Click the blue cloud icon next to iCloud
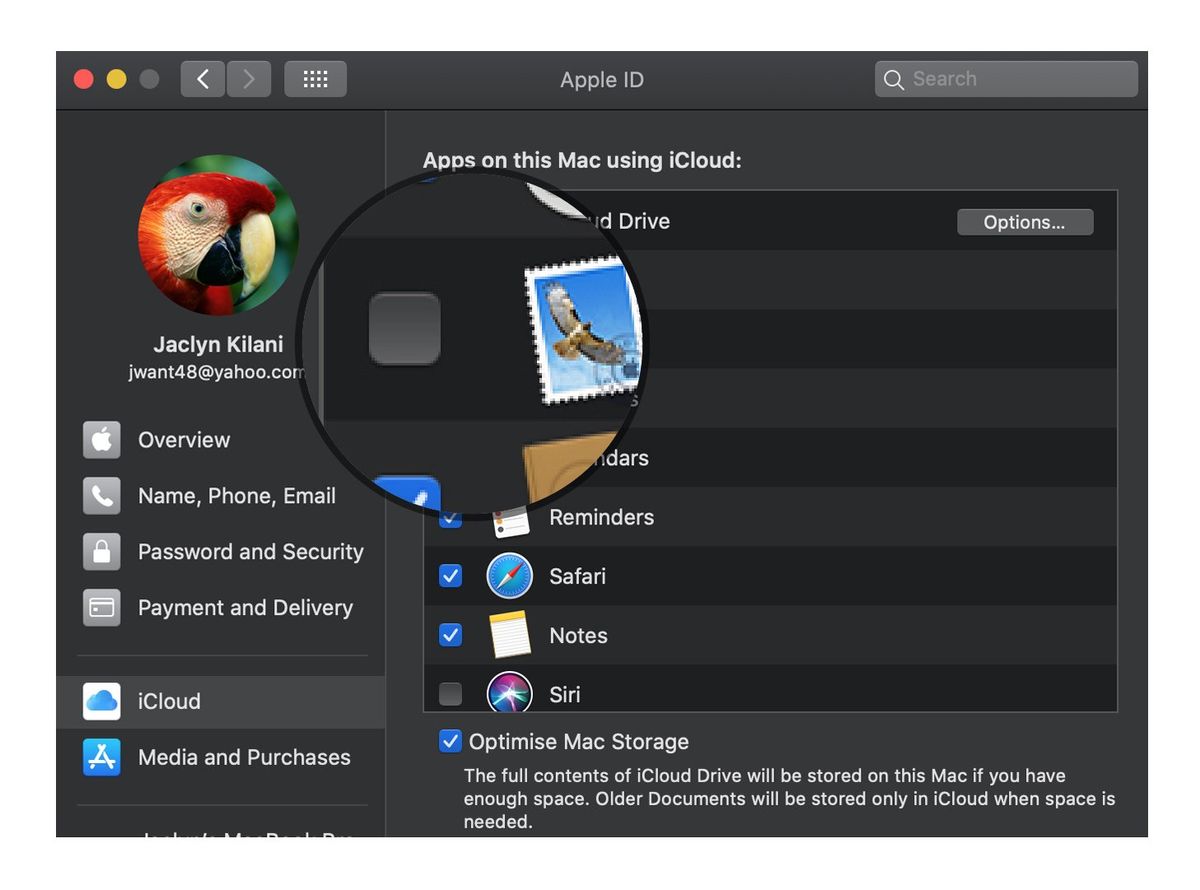The image size is (1200, 890). 102,701
